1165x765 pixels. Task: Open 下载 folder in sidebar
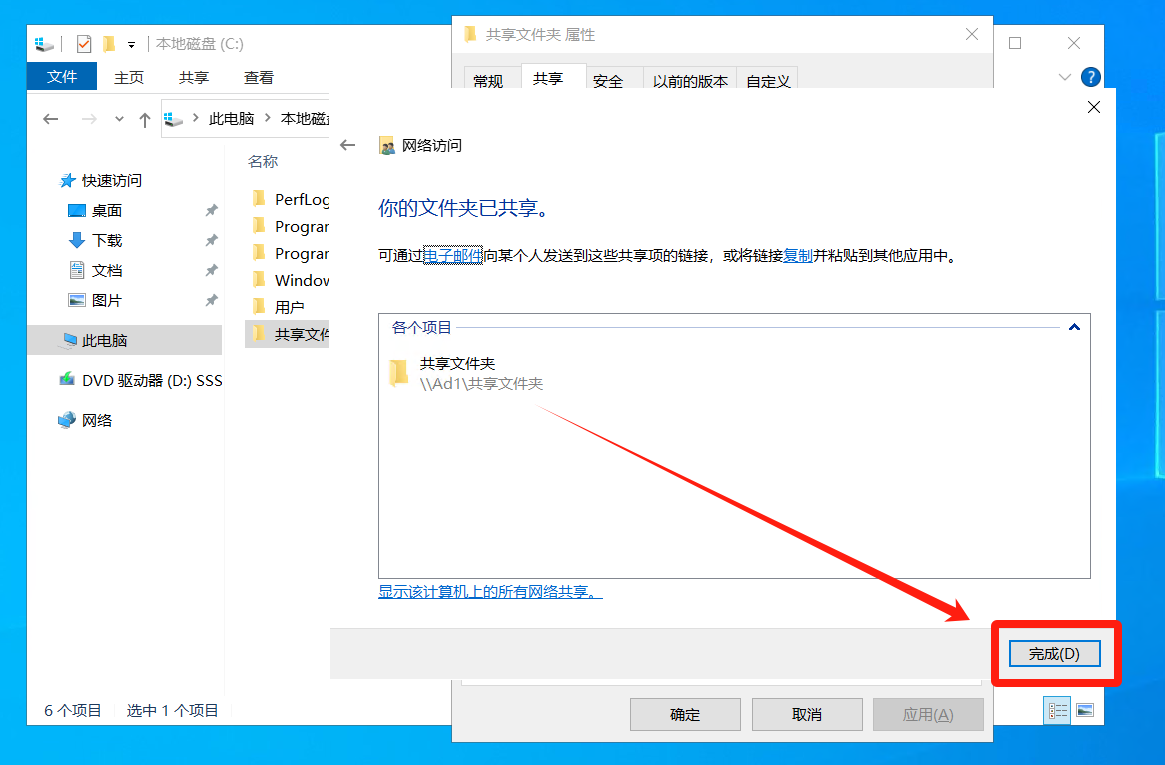pyautogui.click(x=106, y=240)
